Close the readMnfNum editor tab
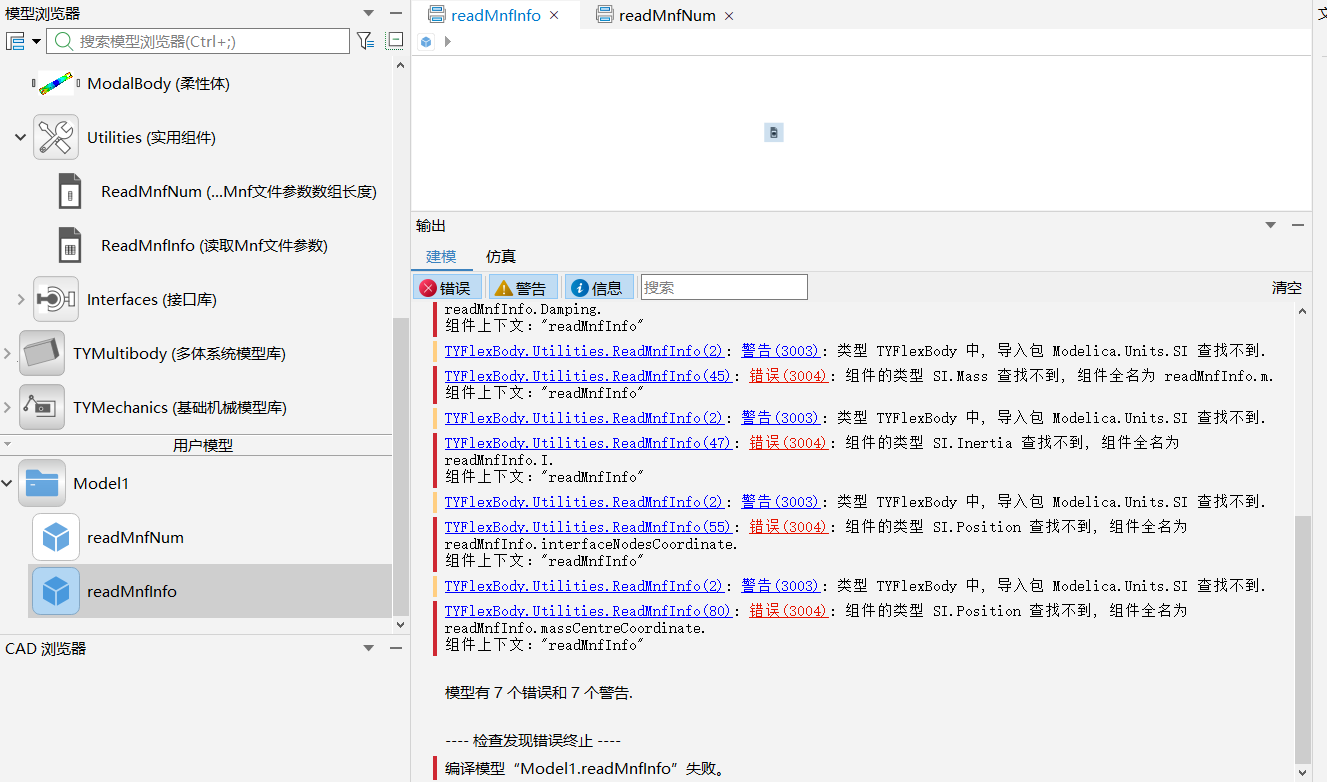 (x=729, y=15)
